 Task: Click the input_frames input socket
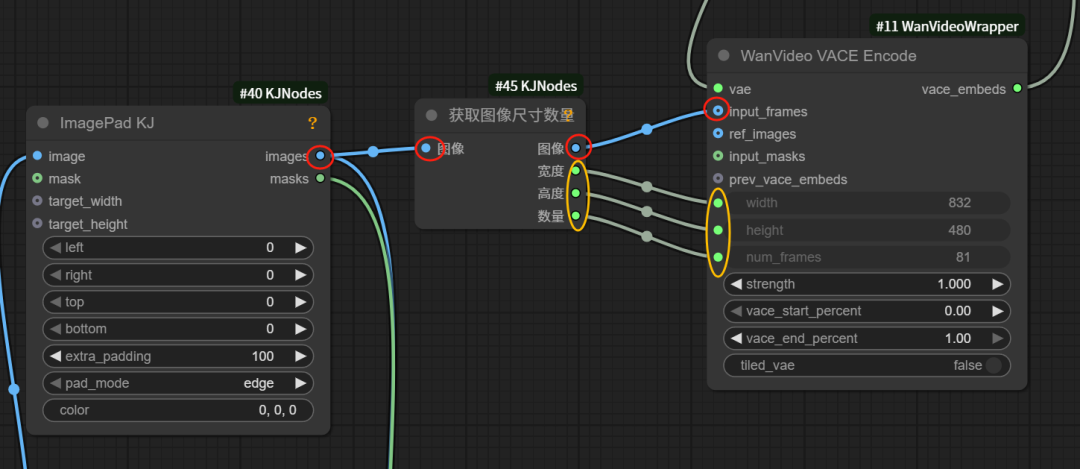click(x=718, y=111)
